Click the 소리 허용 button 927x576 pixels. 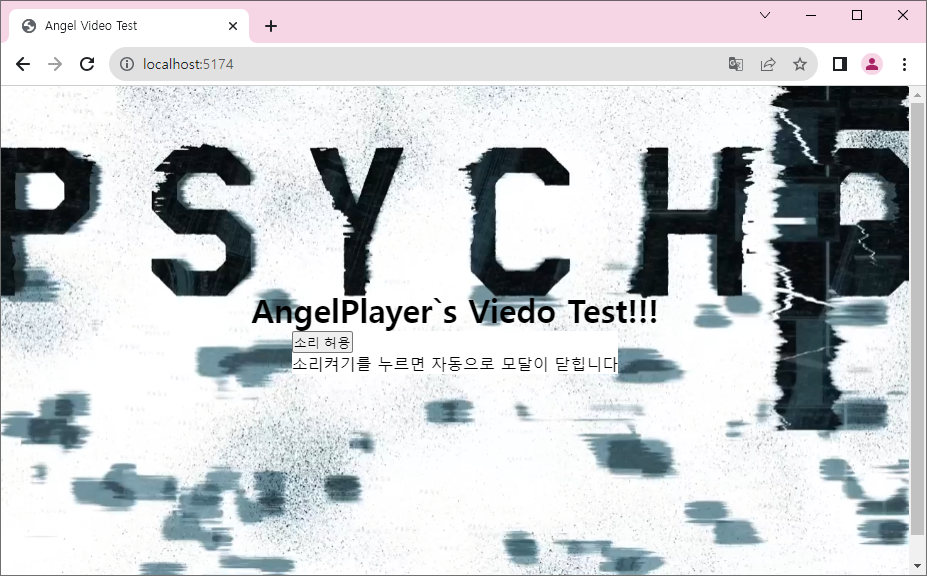(322, 342)
